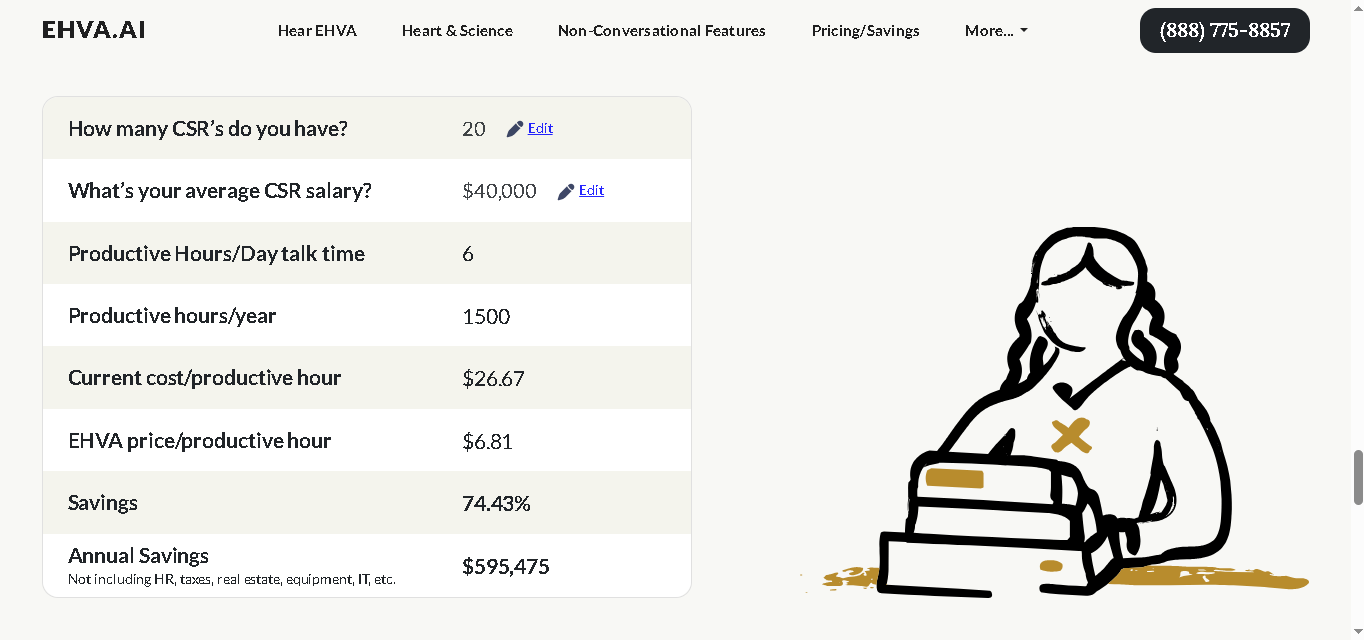Click the 74.43% savings figure
The image size is (1364, 640).
pos(496,504)
